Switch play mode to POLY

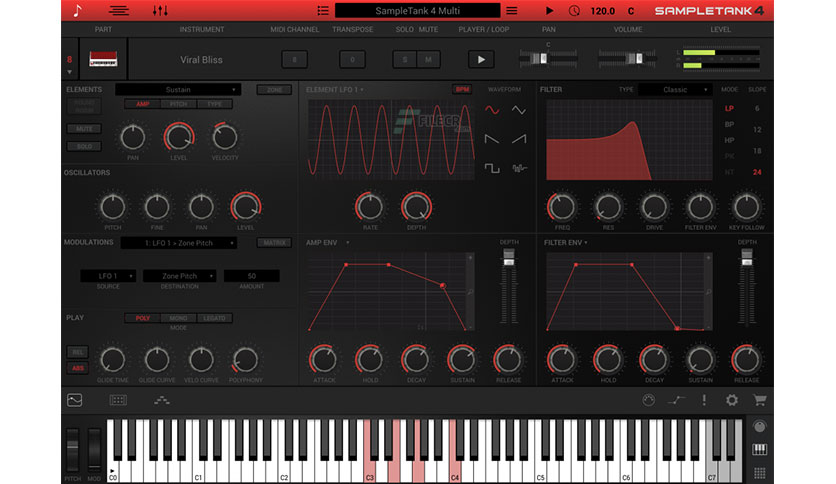click(x=142, y=318)
